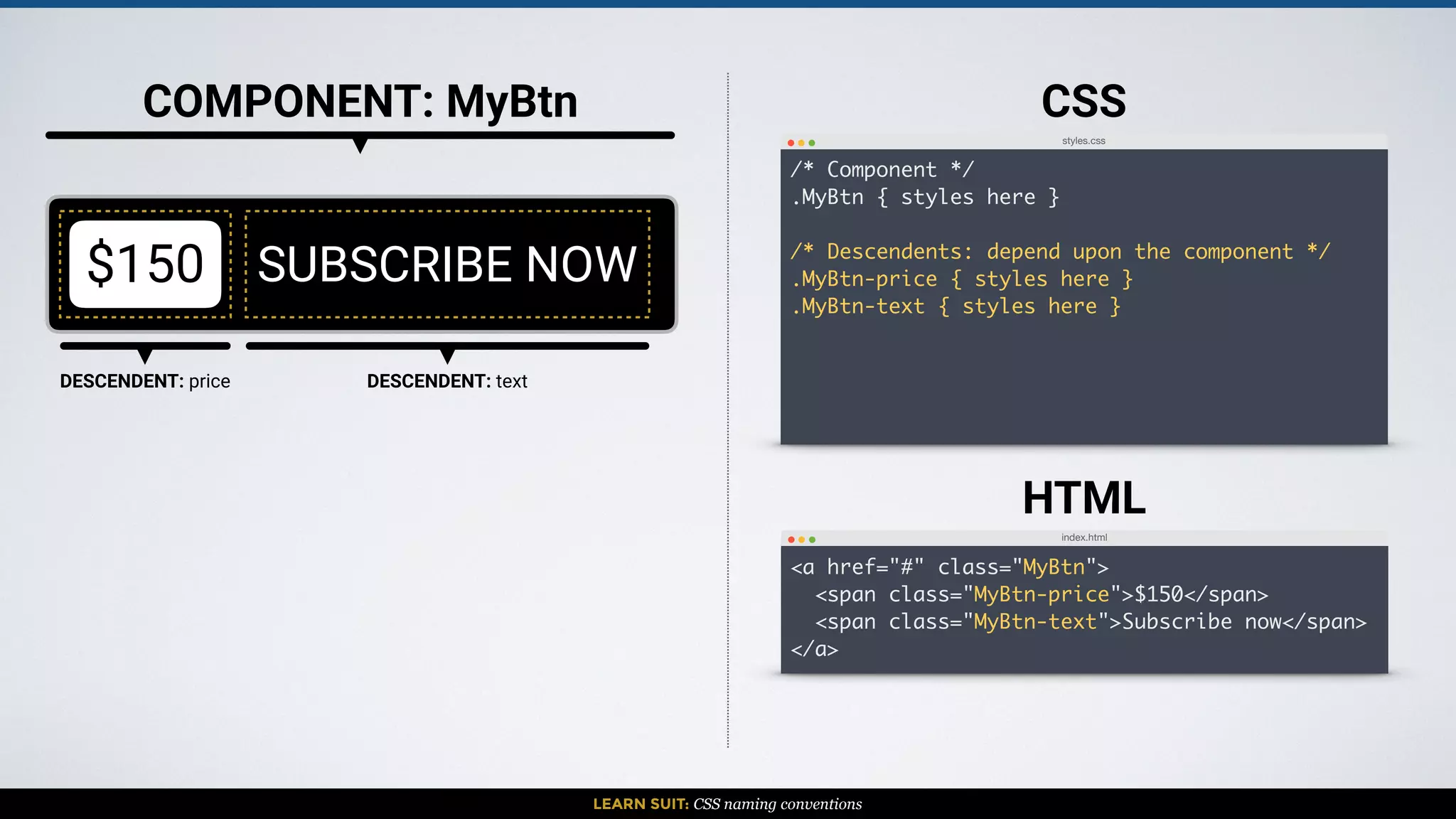Image resolution: width=1456 pixels, height=819 pixels.
Task: Click the .MyBtn-text { styles here } line
Action: click(x=956, y=306)
